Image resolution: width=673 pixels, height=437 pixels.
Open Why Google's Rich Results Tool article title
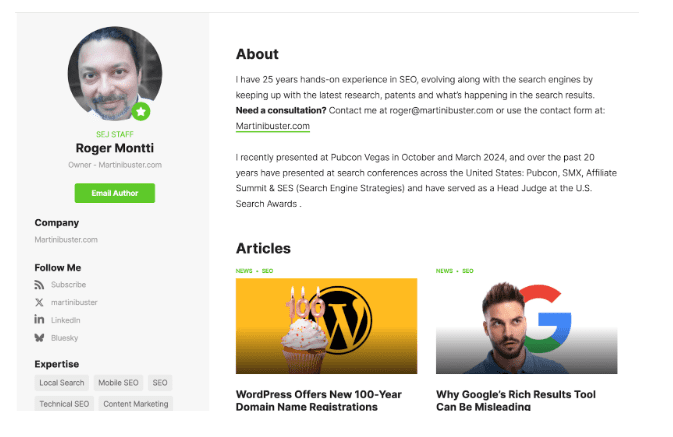516,401
